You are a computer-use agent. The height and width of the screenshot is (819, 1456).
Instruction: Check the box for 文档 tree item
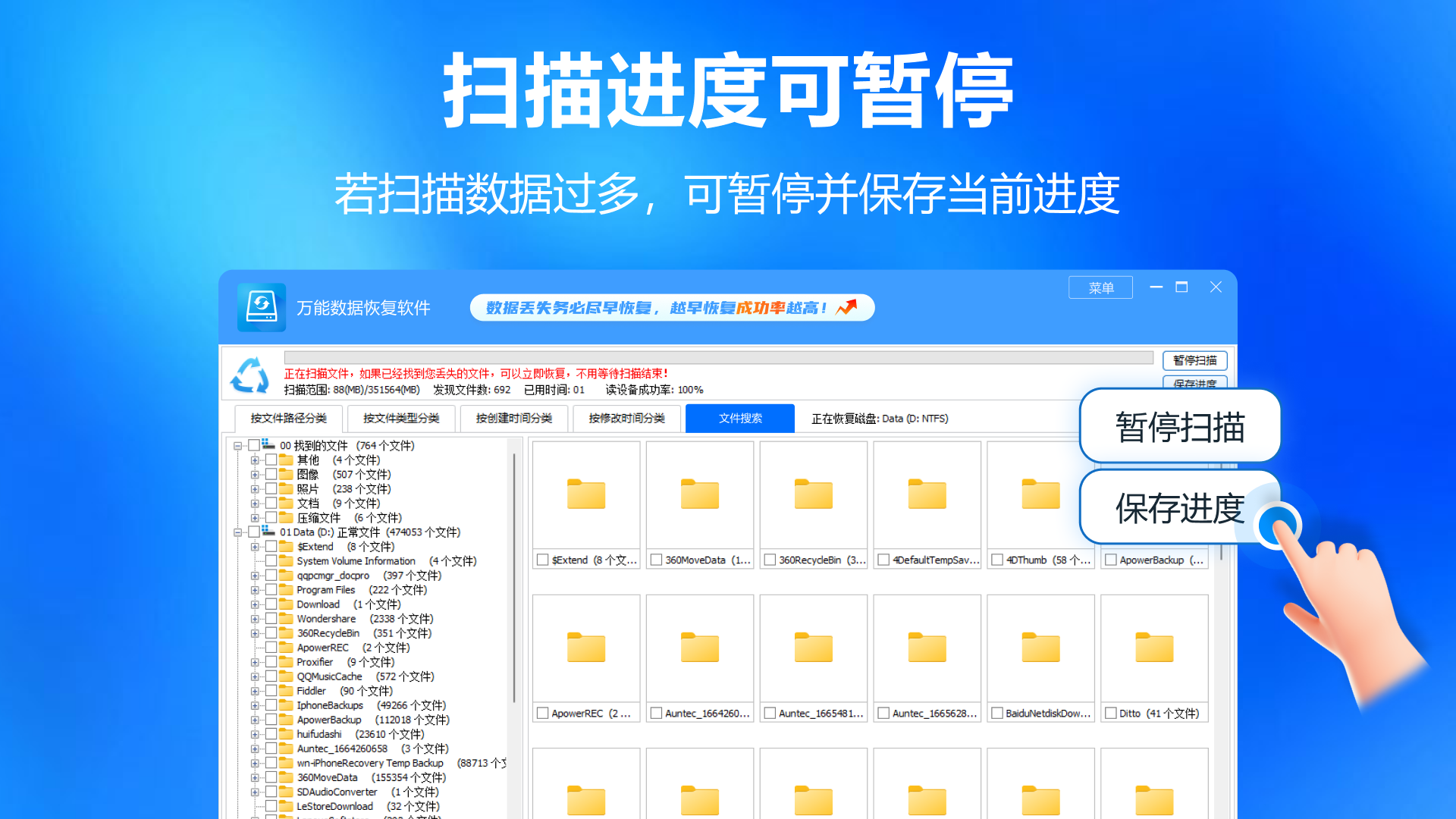[271, 503]
